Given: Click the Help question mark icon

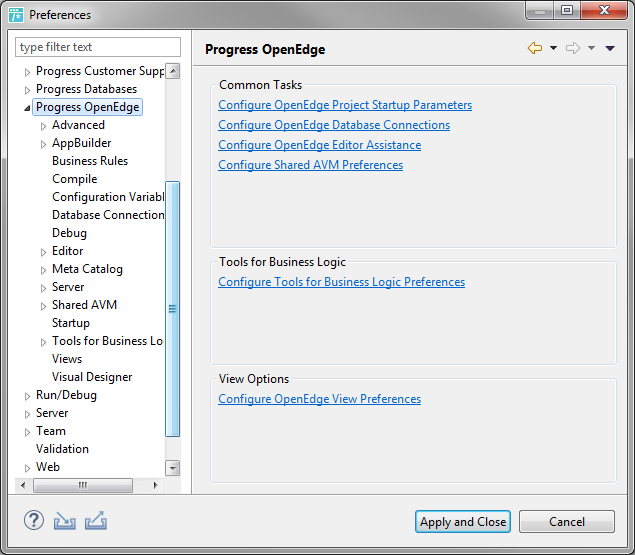Looking at the screenshot, I should 34,520.
